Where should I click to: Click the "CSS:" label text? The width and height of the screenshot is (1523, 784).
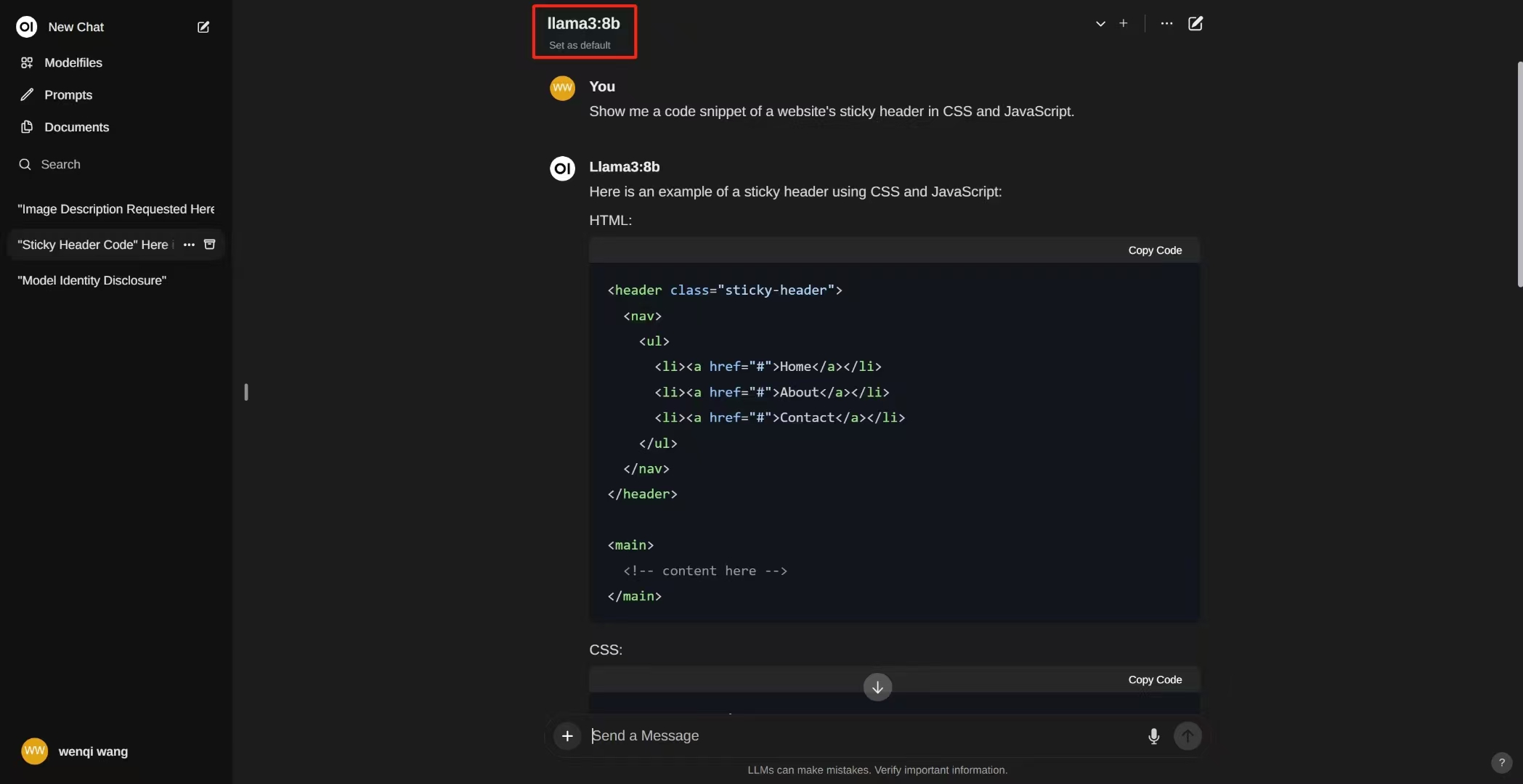[606, 650]
